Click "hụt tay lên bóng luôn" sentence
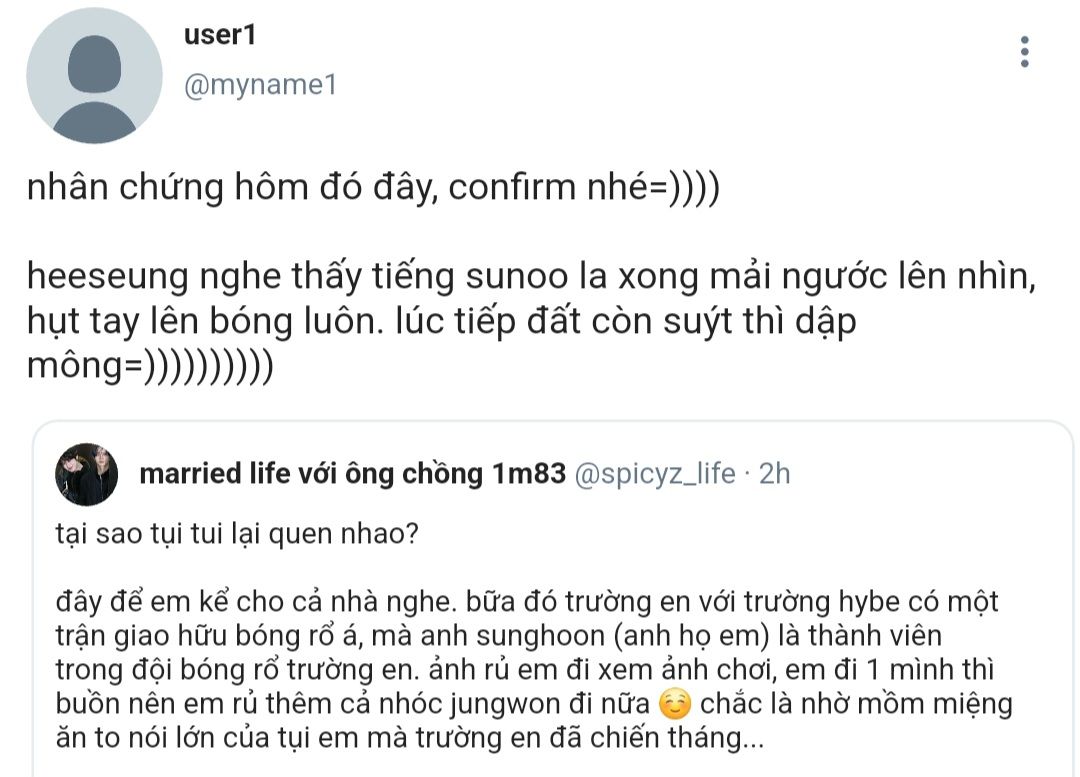The height and width of the screenshot is (777, 1080). click(x=200, y=324)
